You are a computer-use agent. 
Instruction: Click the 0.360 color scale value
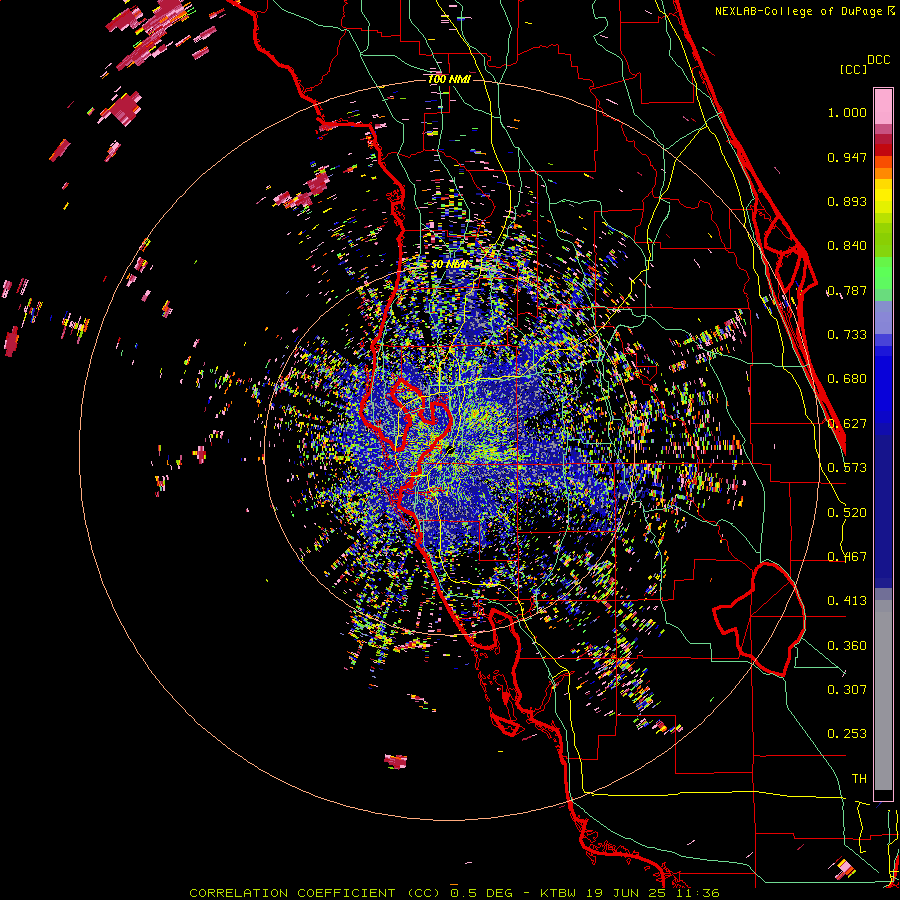coord(847,646)
